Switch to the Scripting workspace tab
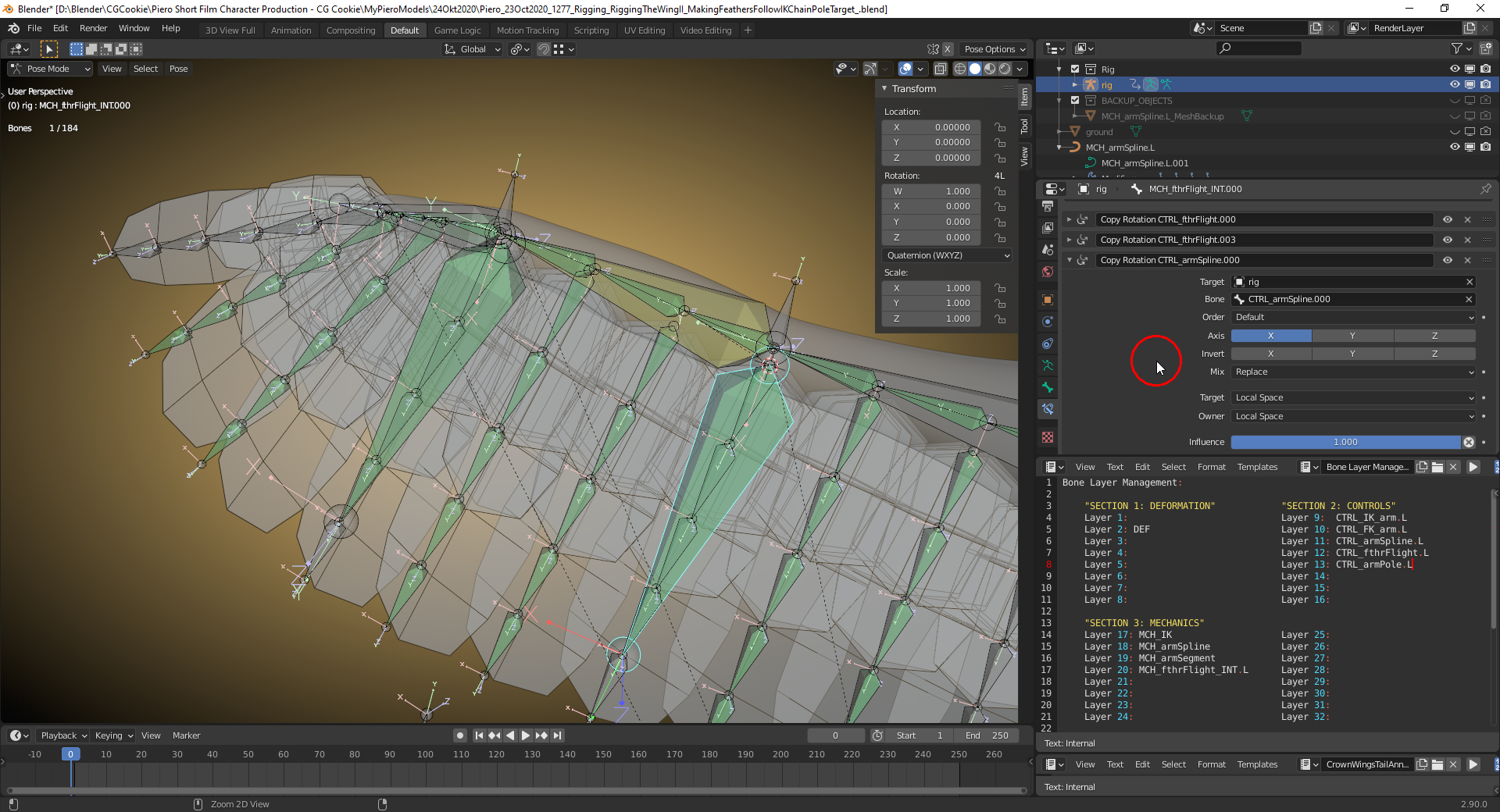 tap(591, 30)
